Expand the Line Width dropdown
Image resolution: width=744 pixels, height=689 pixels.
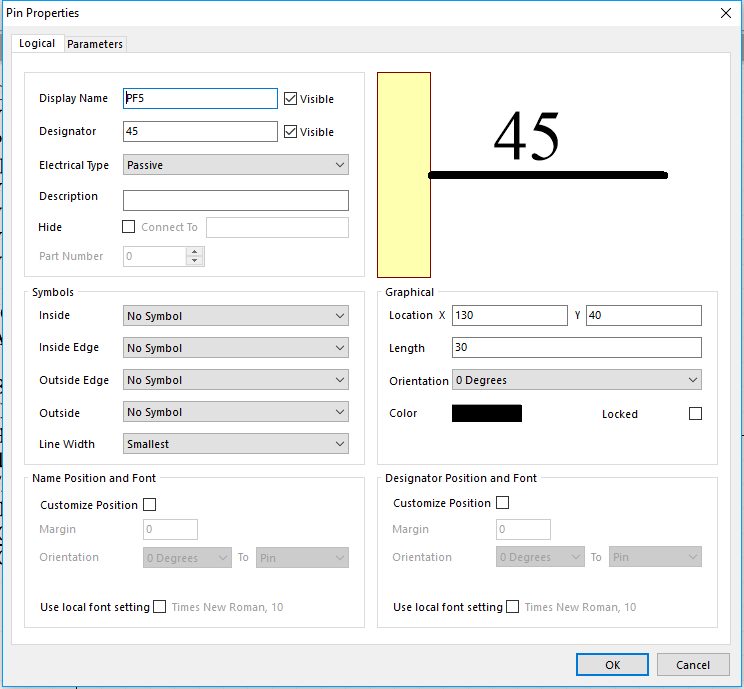(236, 444)
